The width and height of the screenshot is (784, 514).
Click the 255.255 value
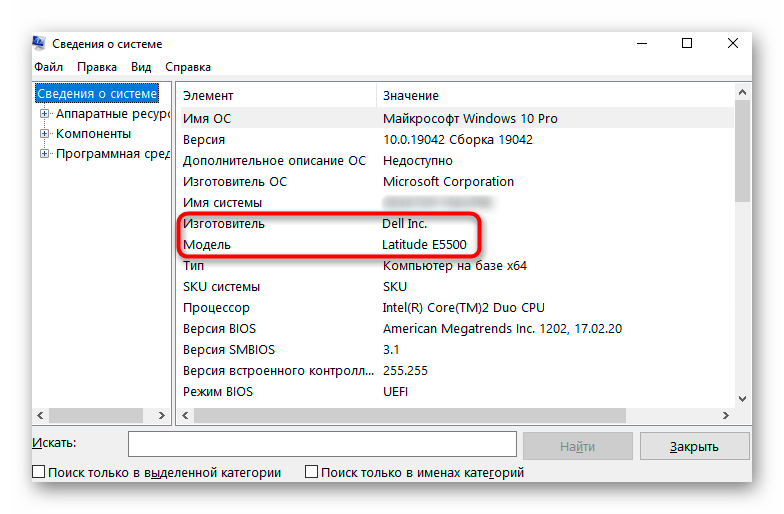406,370
